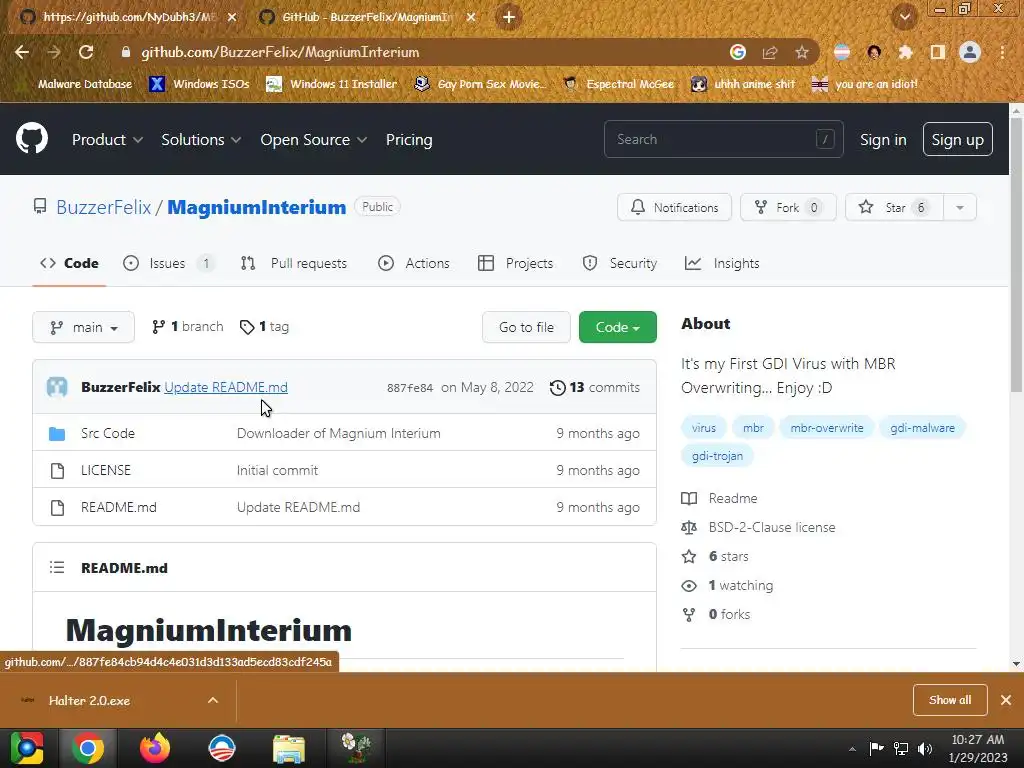Image resolution: width=1024 pixels, height=768 pixels.
Task: Open Chrome three-dot menu
Action: point(1002,52)
